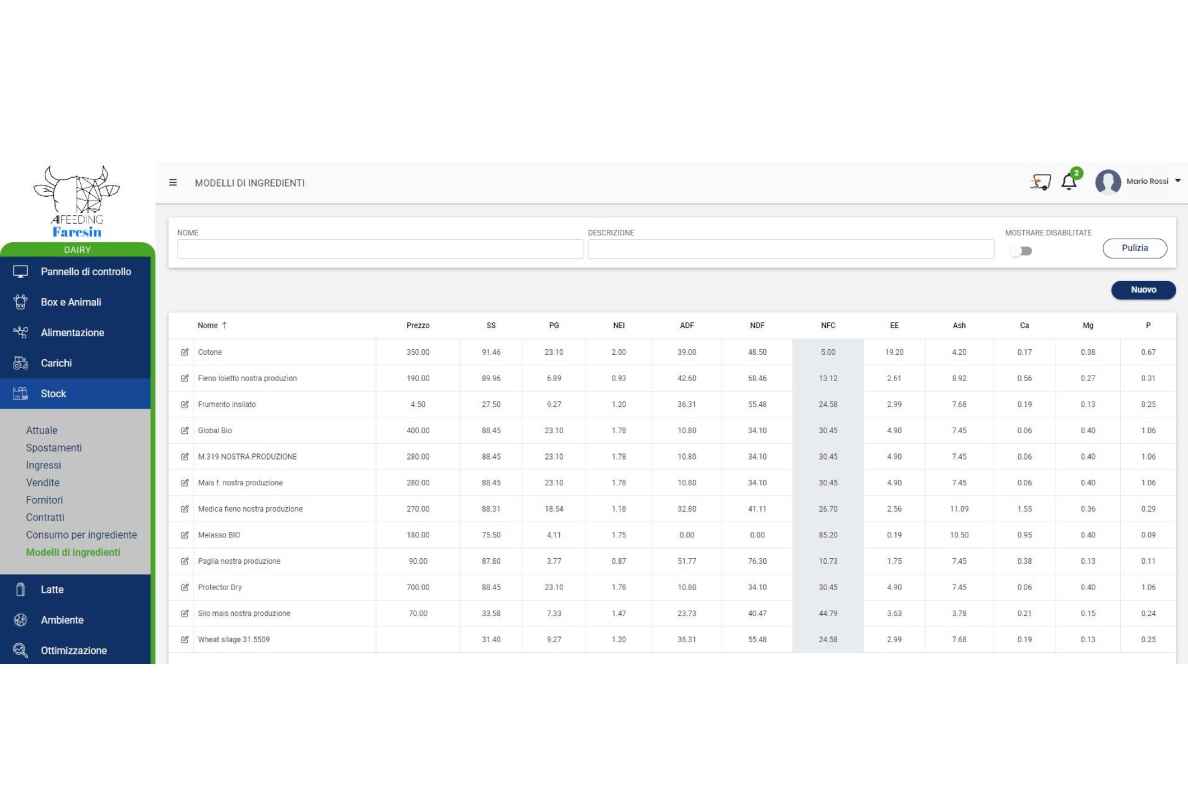Click the Latte bottle icon

20,589
